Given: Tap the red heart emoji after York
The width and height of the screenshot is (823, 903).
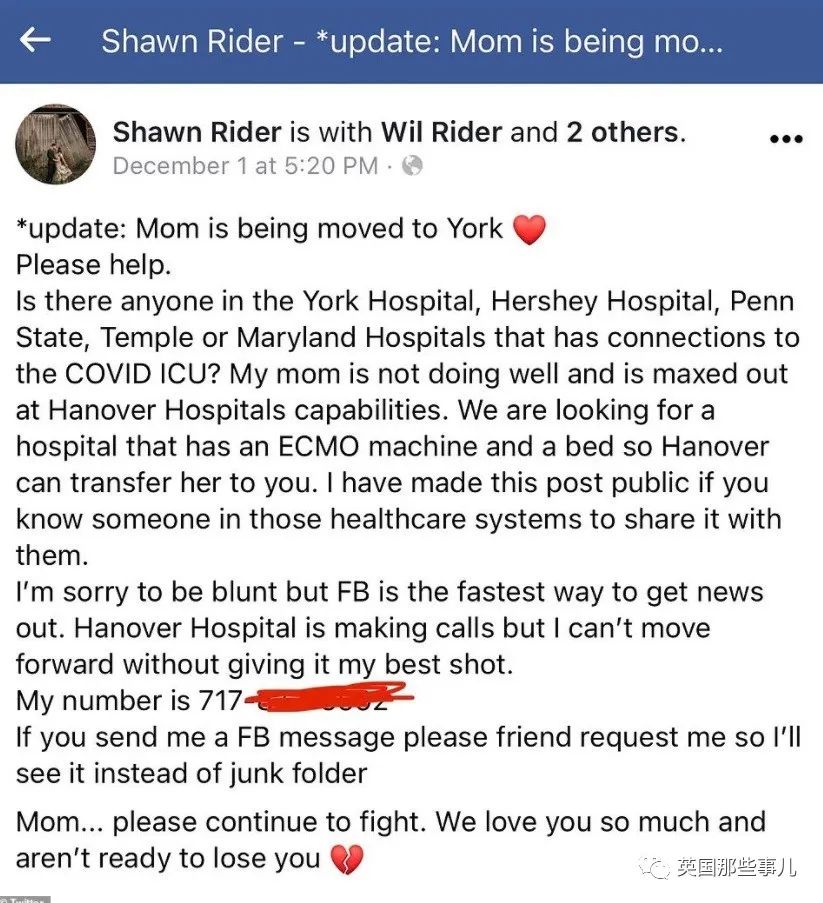Looking at the screenshot, I should tap(529, 230).
